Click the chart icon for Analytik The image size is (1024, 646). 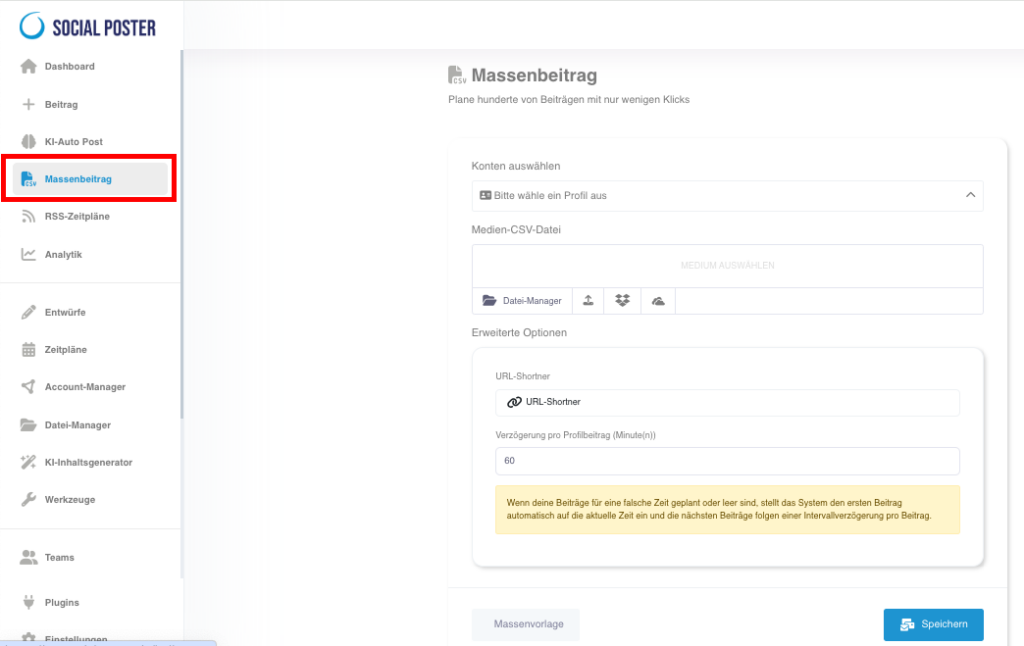28,254
